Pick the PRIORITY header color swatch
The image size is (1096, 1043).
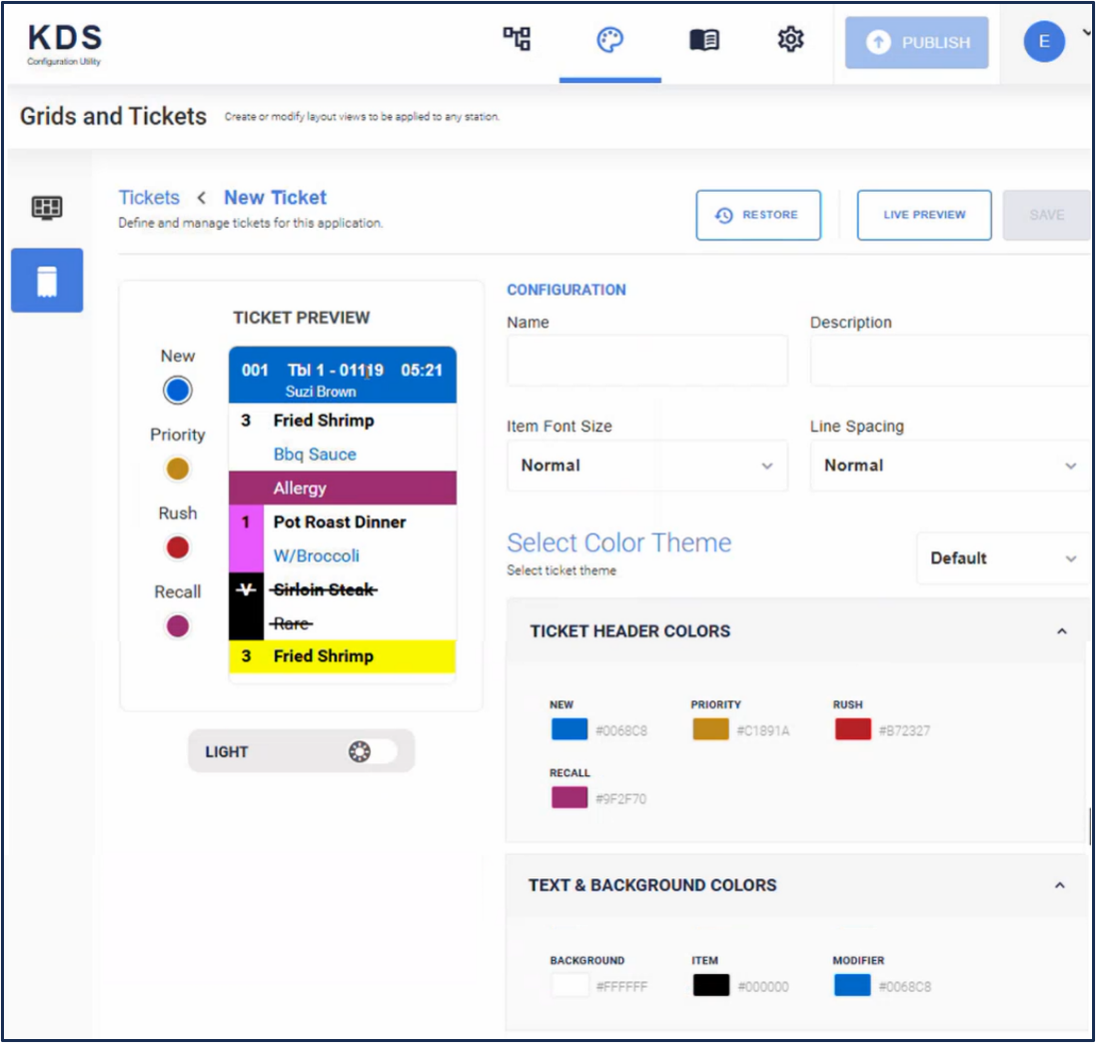pyautogui.click(x=711, y=729)
